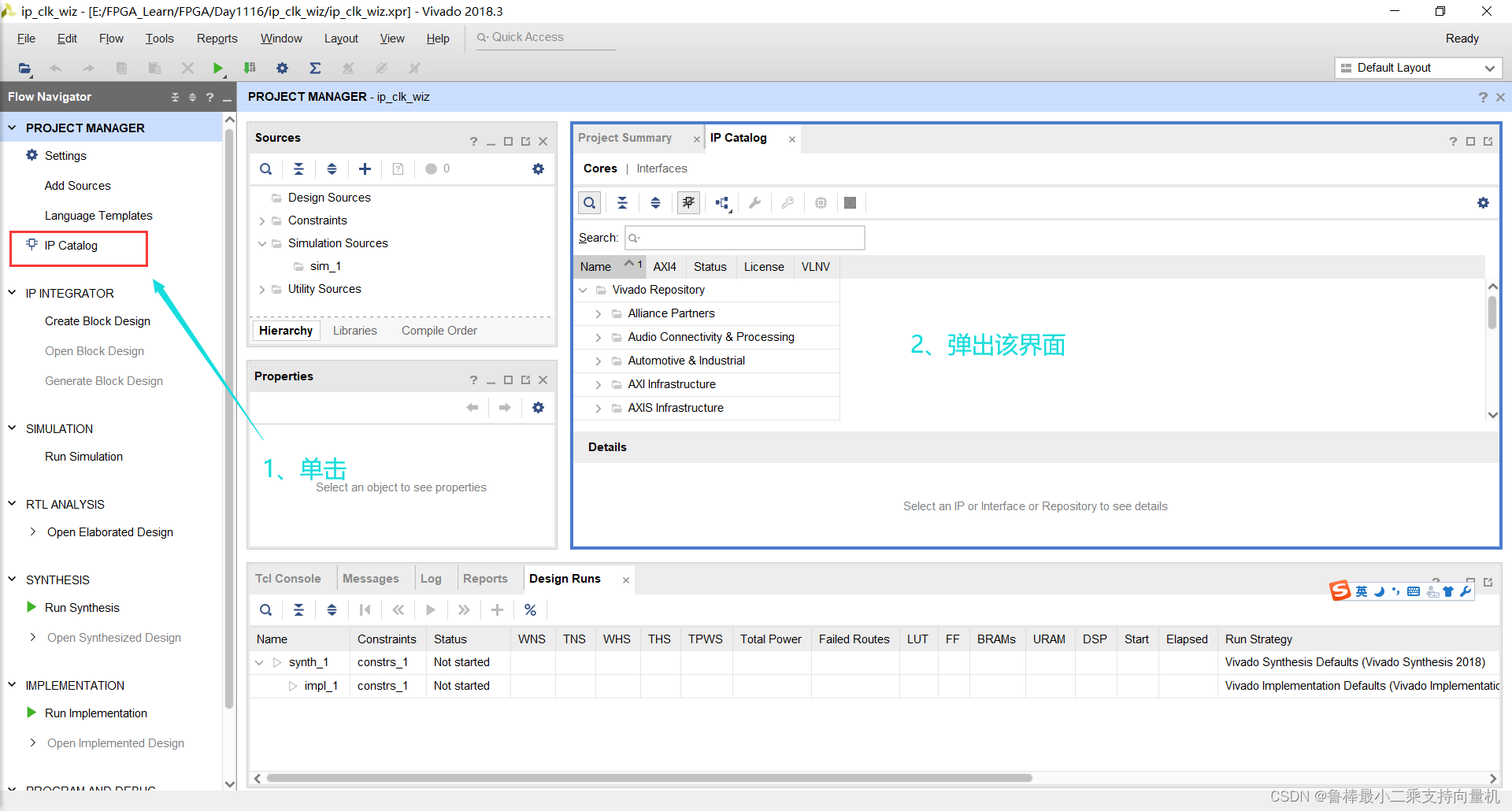Image resolution: width=1512 pixels, height=811 pixels.
Task: Click IP Catalog list vertical scrollbar thumb
Action: pos(1492,313)
